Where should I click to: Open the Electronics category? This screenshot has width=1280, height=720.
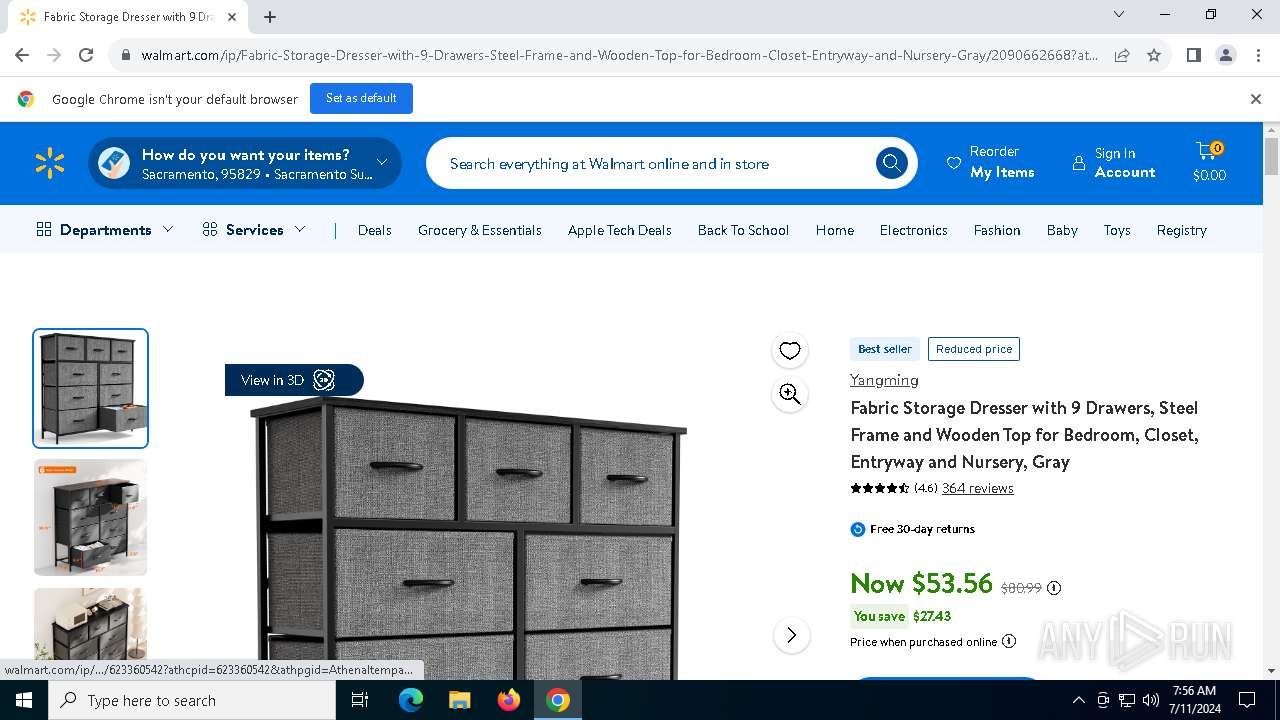click(914, 230)
